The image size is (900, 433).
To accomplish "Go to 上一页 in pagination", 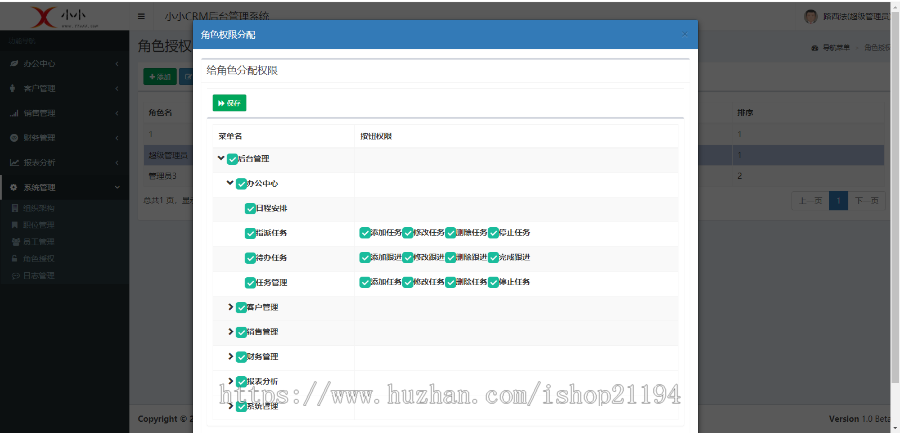I will (x=810, y=200).
